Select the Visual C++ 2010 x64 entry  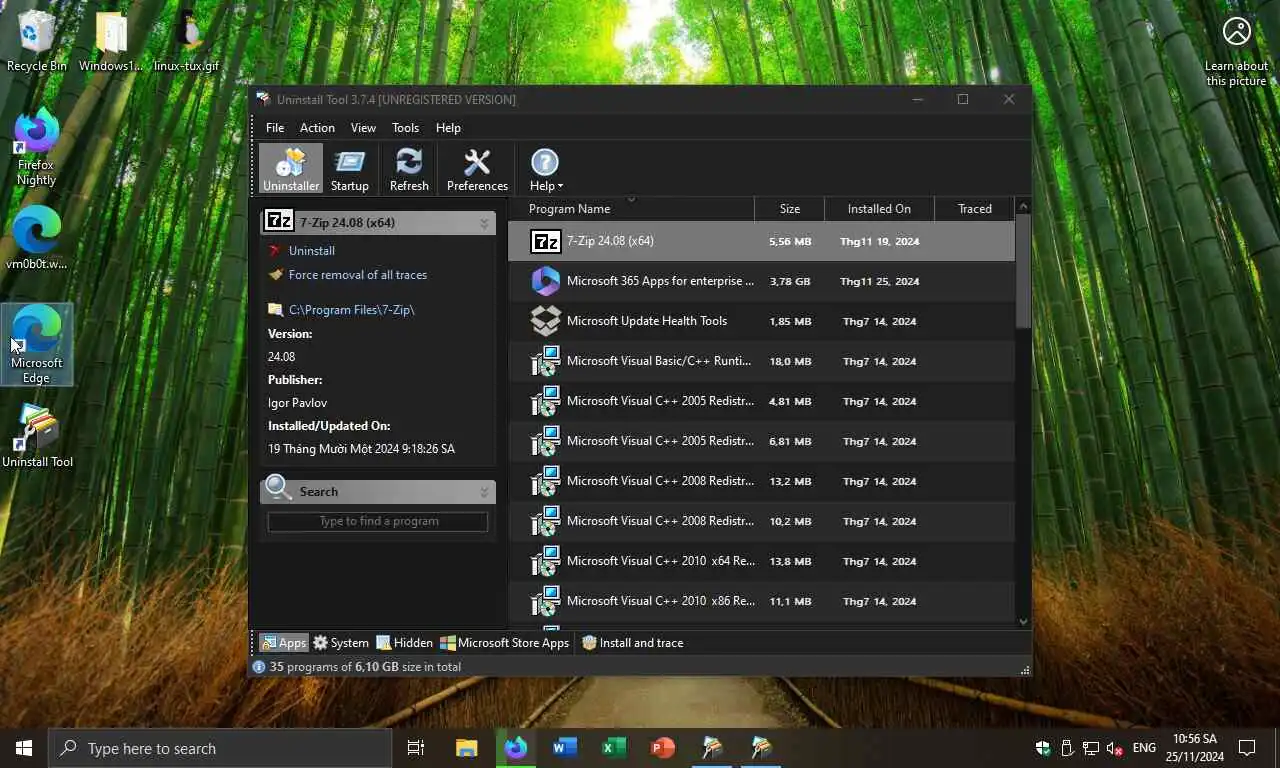(x=761, y=561)
